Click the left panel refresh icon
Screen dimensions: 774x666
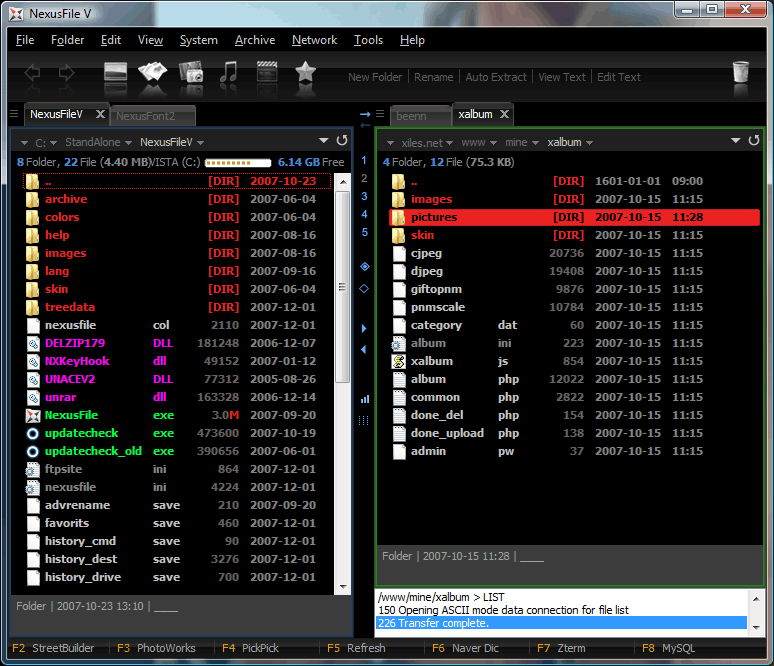pos(342,141)
